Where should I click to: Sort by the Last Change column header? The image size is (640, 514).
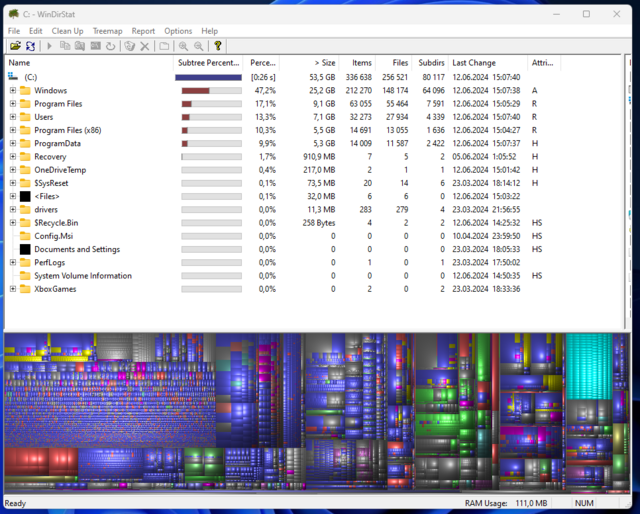[474, 63]
